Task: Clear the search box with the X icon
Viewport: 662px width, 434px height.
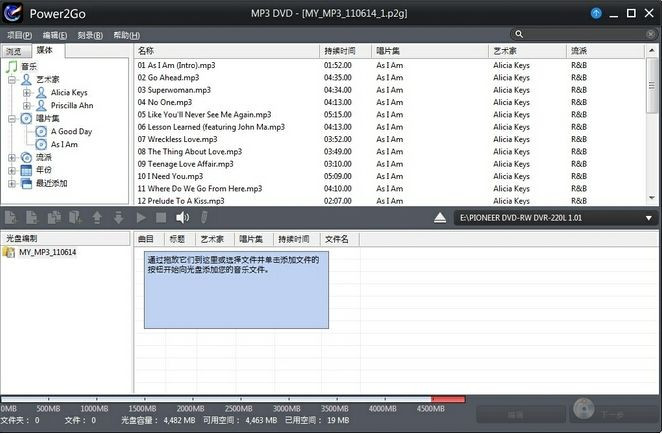Action: point(651,34)
